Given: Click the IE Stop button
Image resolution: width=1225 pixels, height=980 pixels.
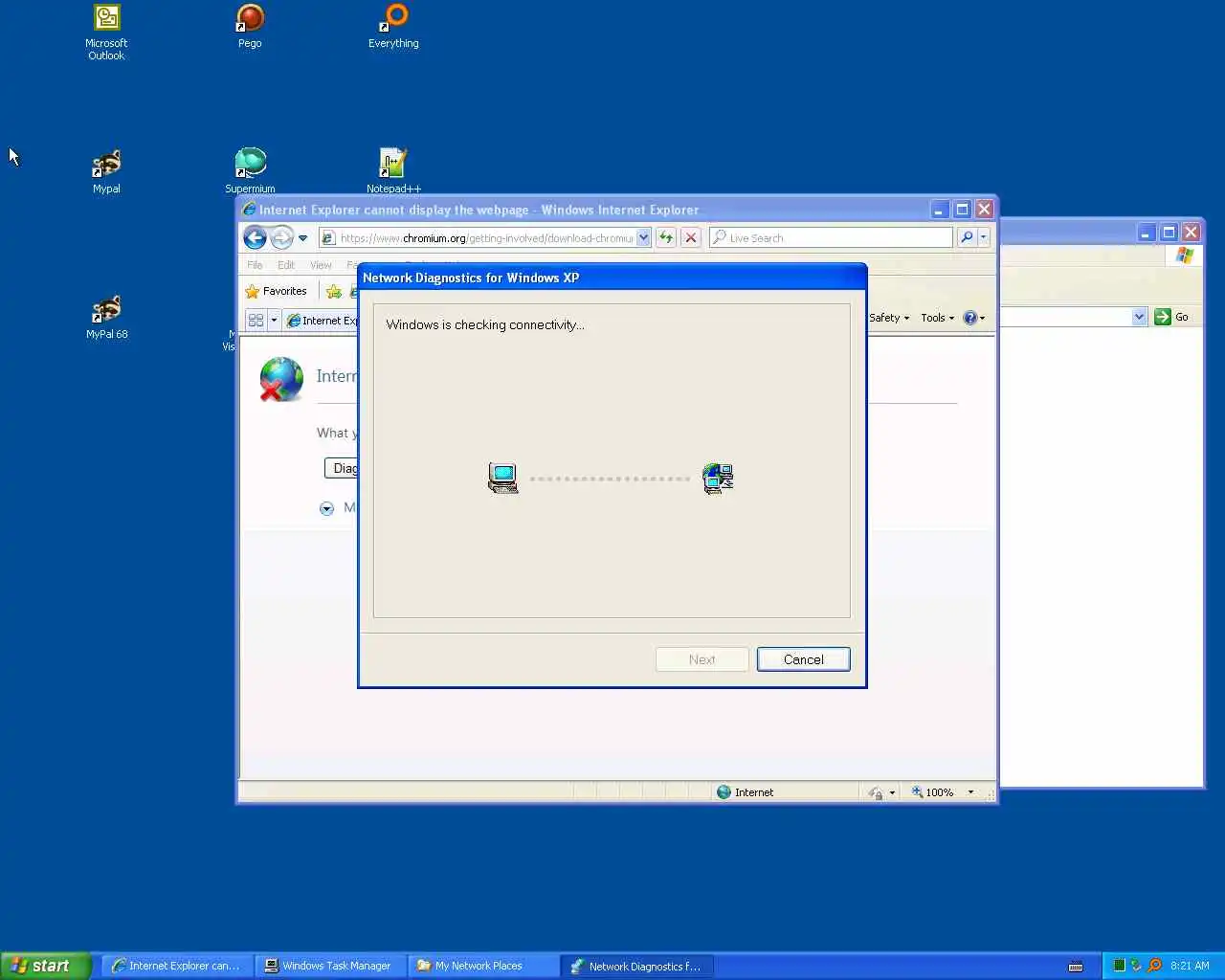Looking at the screenshot, I should (691, 237).
